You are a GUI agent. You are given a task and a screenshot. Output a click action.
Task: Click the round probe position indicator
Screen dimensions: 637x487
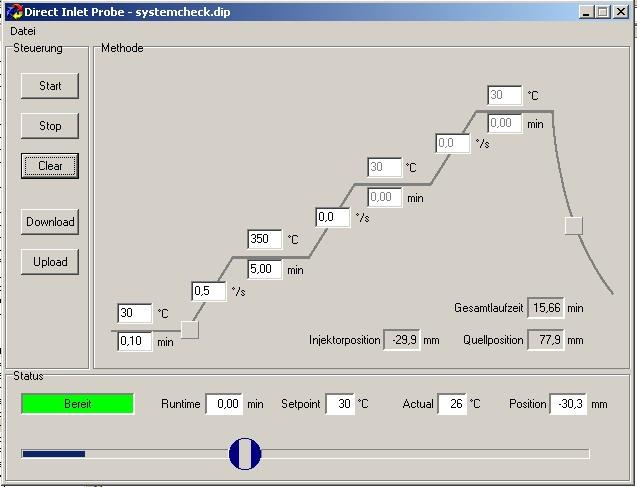click(x=245, y=453)
